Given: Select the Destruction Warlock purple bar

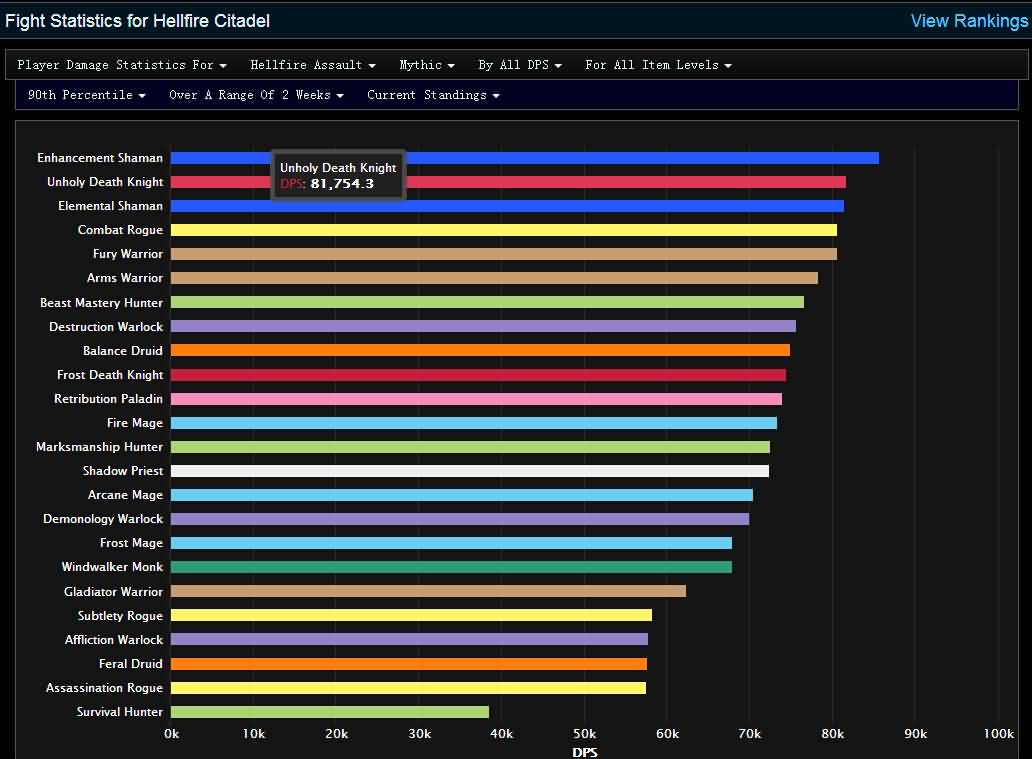Looking at the screenshot, I should (x=483, y=326).
